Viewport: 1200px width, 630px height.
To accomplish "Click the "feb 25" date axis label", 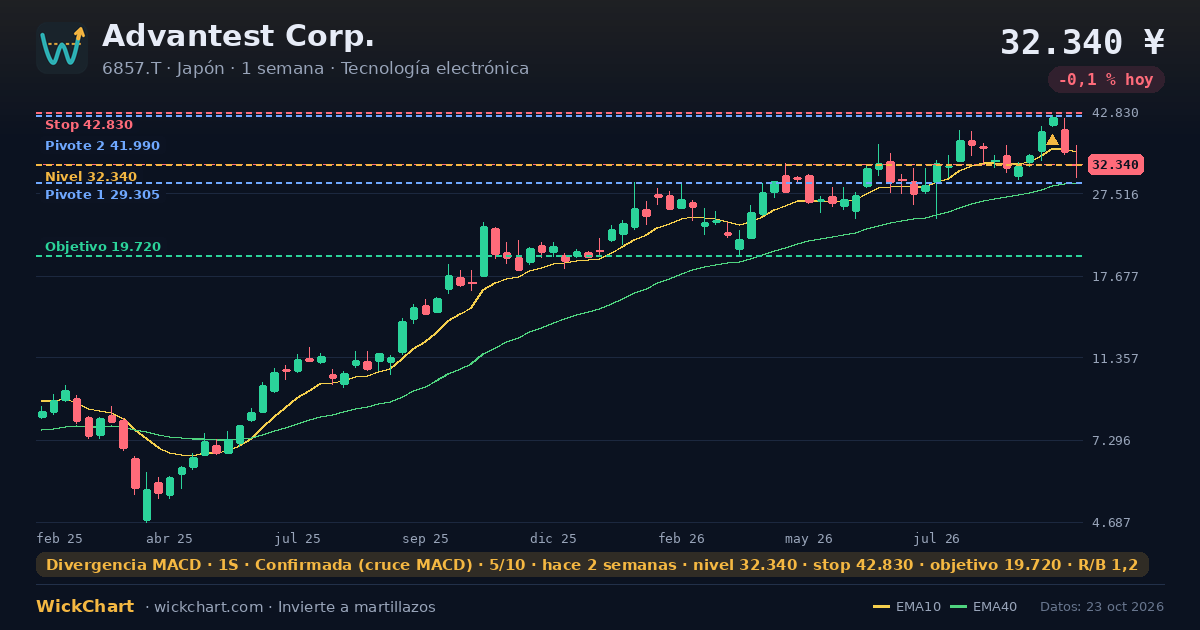I will [x=60, y=538].
